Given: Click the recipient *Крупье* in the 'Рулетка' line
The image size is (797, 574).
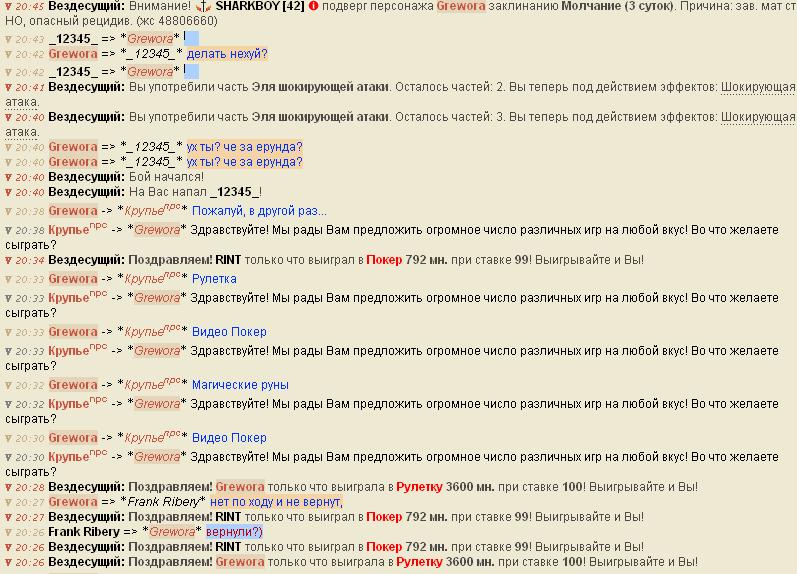Looking at the screenshot, I should pyautogui.click(x=152, y=278).
